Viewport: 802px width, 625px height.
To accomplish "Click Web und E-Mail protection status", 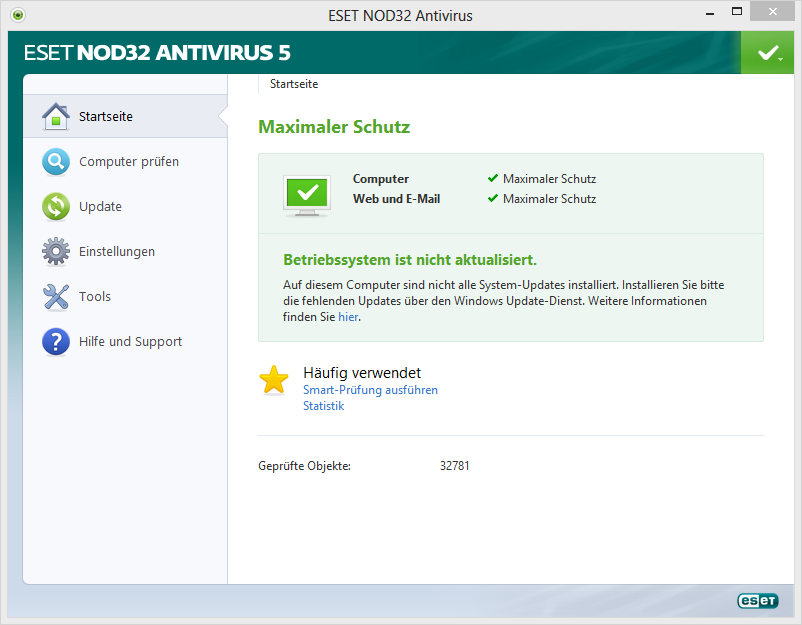I will (x=549, y=199).
